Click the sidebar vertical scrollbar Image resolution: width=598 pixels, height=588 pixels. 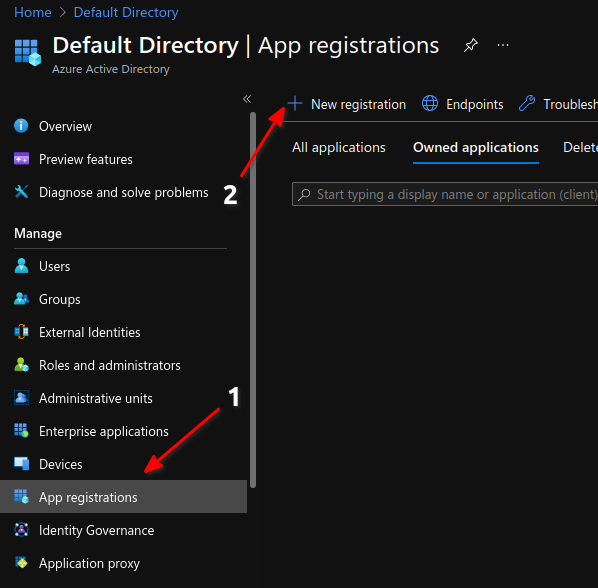(253, 300)
